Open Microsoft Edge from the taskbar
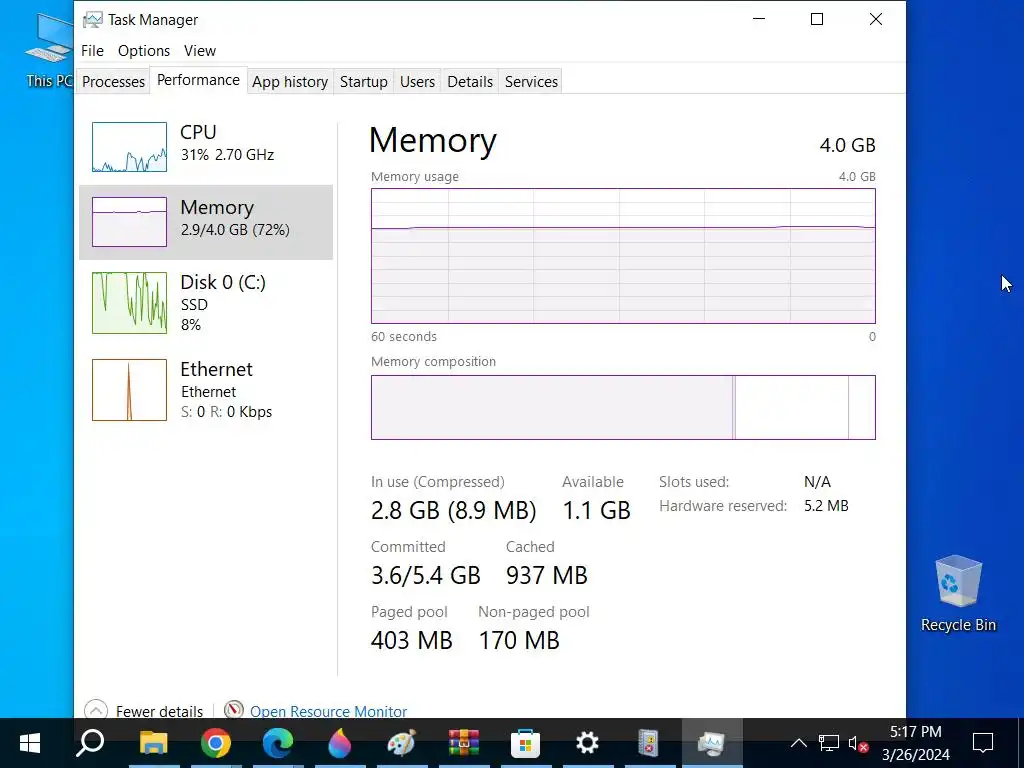 277,743
